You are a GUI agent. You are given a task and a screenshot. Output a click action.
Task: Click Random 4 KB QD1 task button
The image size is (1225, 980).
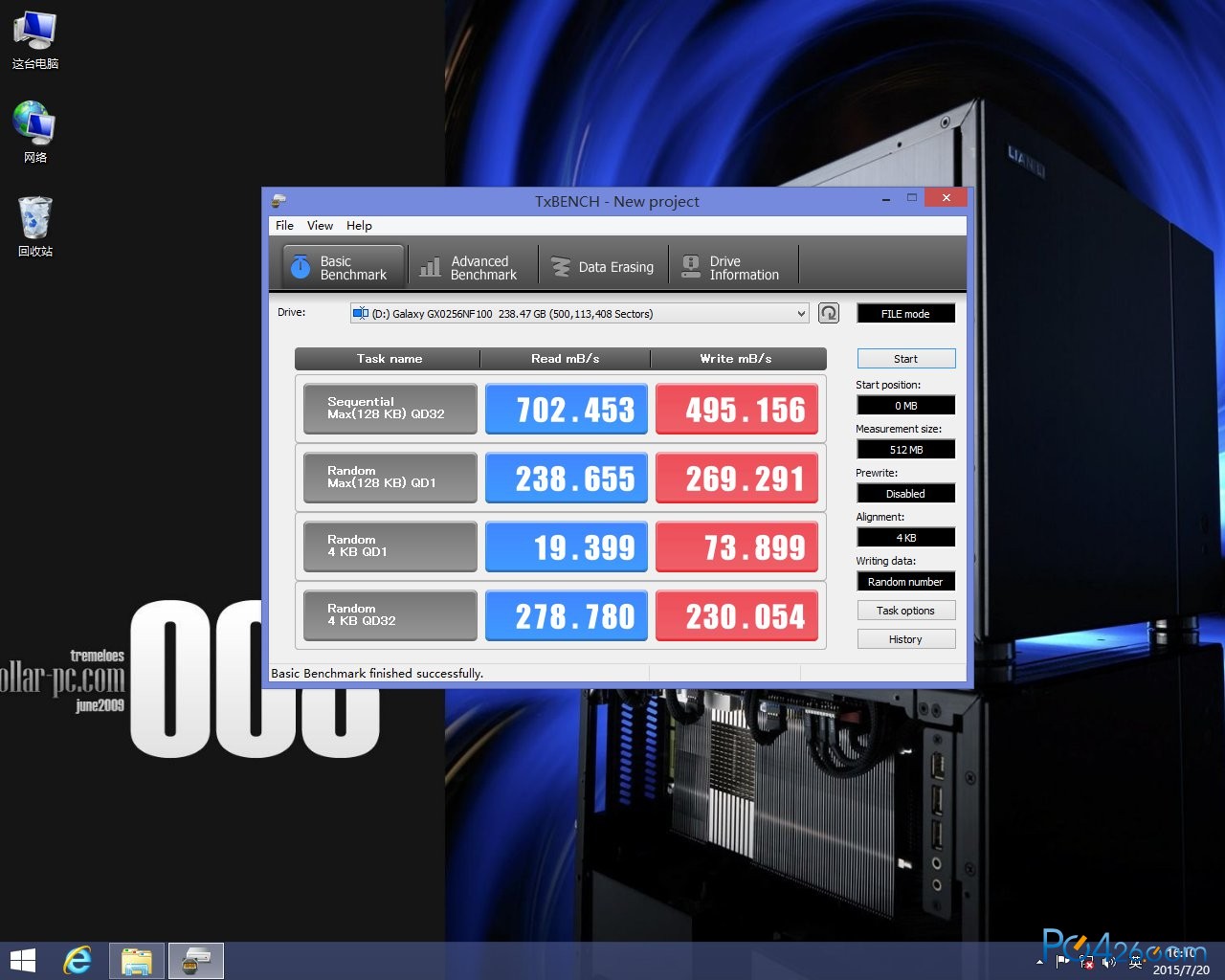390,546
